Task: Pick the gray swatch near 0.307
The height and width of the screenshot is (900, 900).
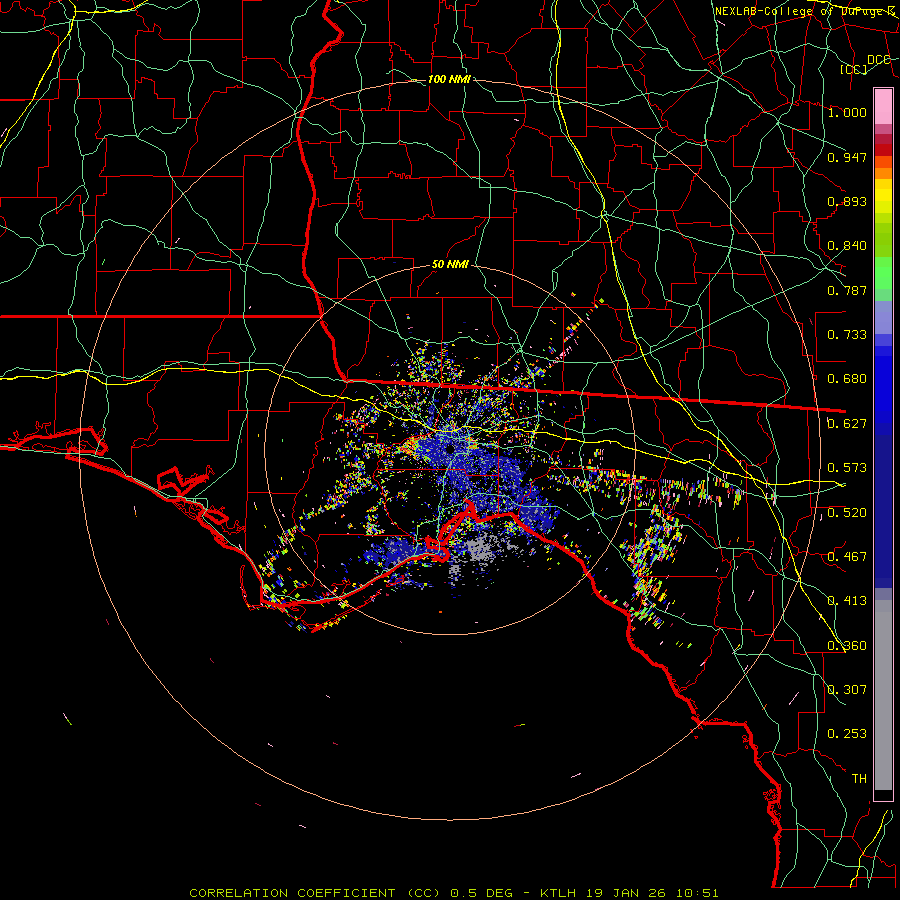Action: click(x=883, y=695)
